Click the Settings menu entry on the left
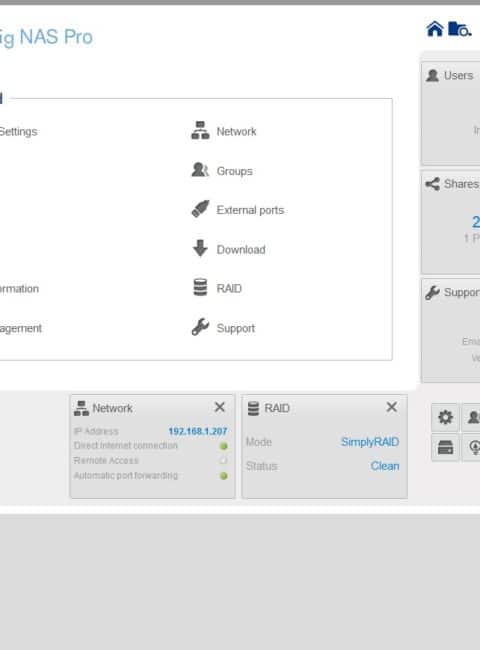 18,131
